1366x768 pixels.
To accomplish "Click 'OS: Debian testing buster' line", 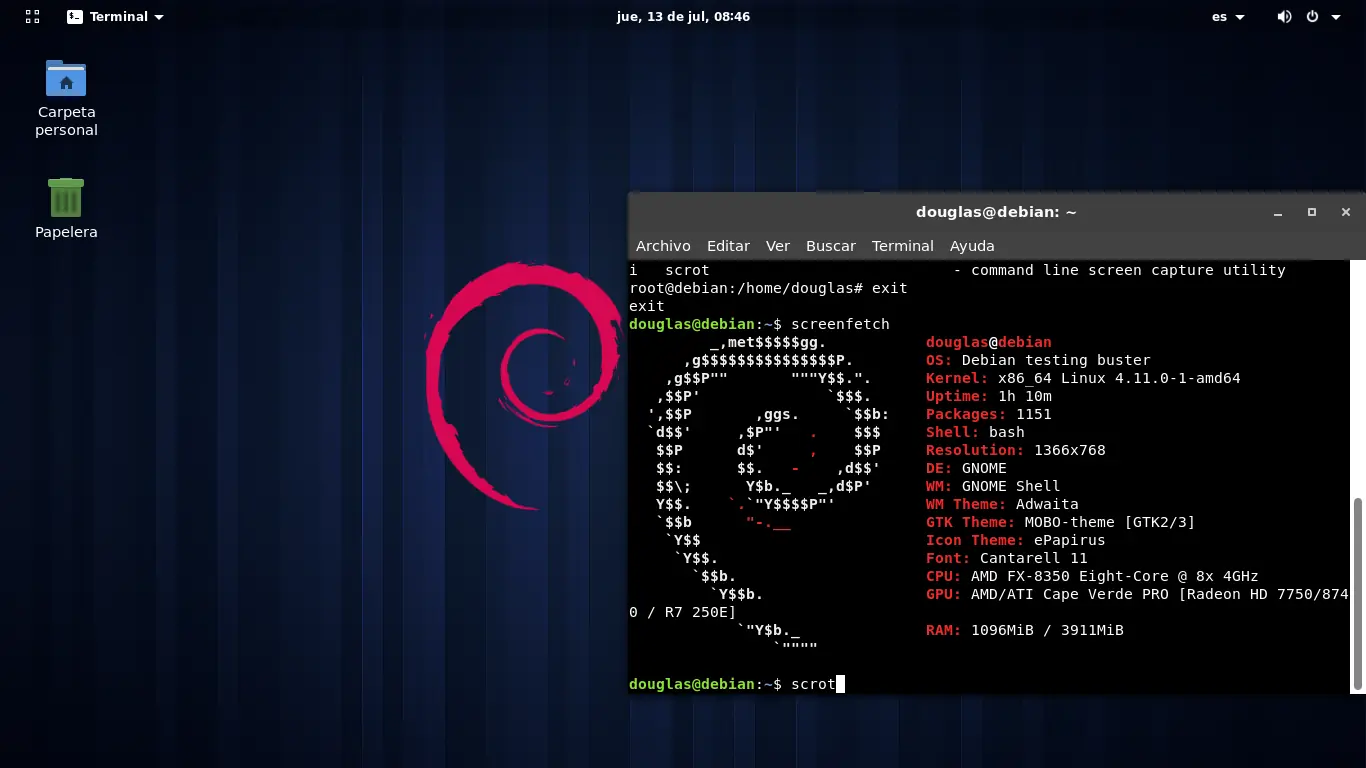I will coord(1038,360).
